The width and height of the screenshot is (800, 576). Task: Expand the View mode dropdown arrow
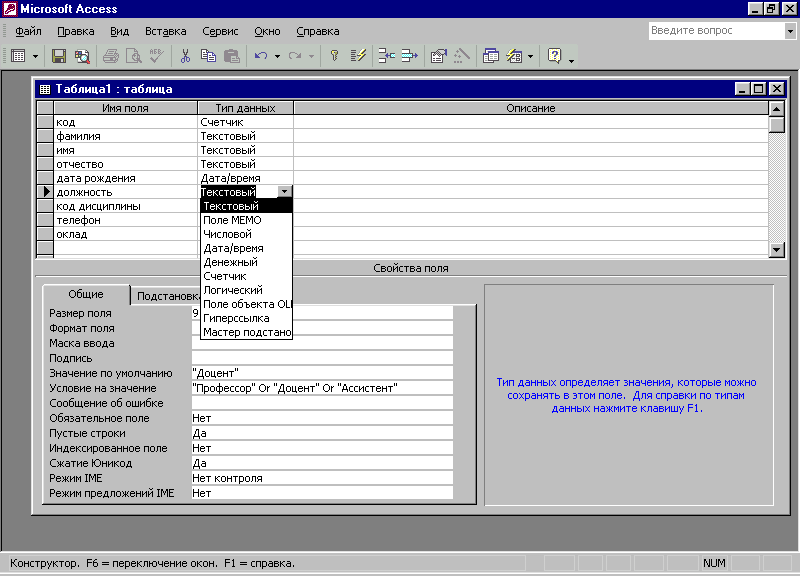36,57
